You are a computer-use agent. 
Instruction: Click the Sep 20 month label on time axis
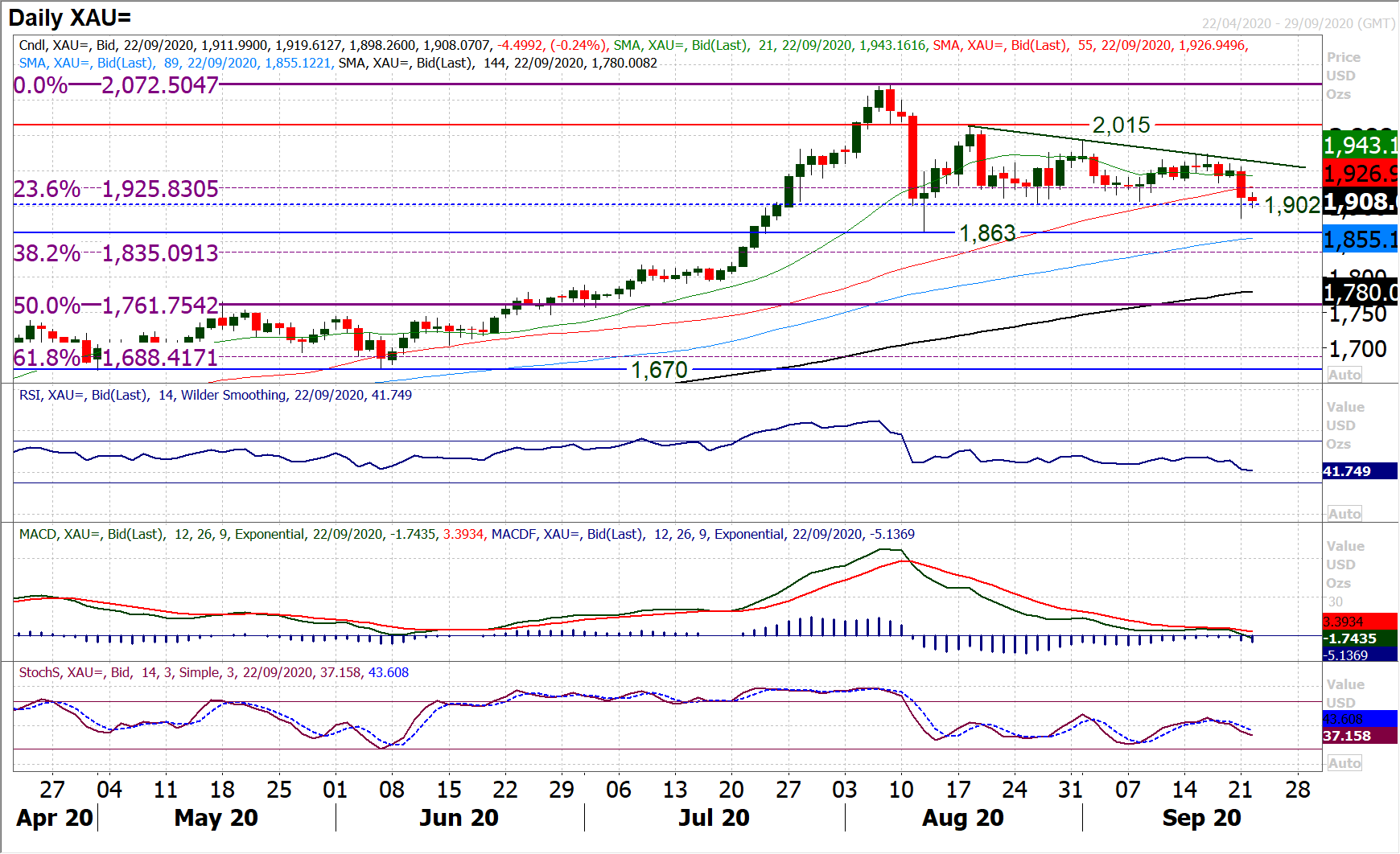click(x=1201, y=818)
